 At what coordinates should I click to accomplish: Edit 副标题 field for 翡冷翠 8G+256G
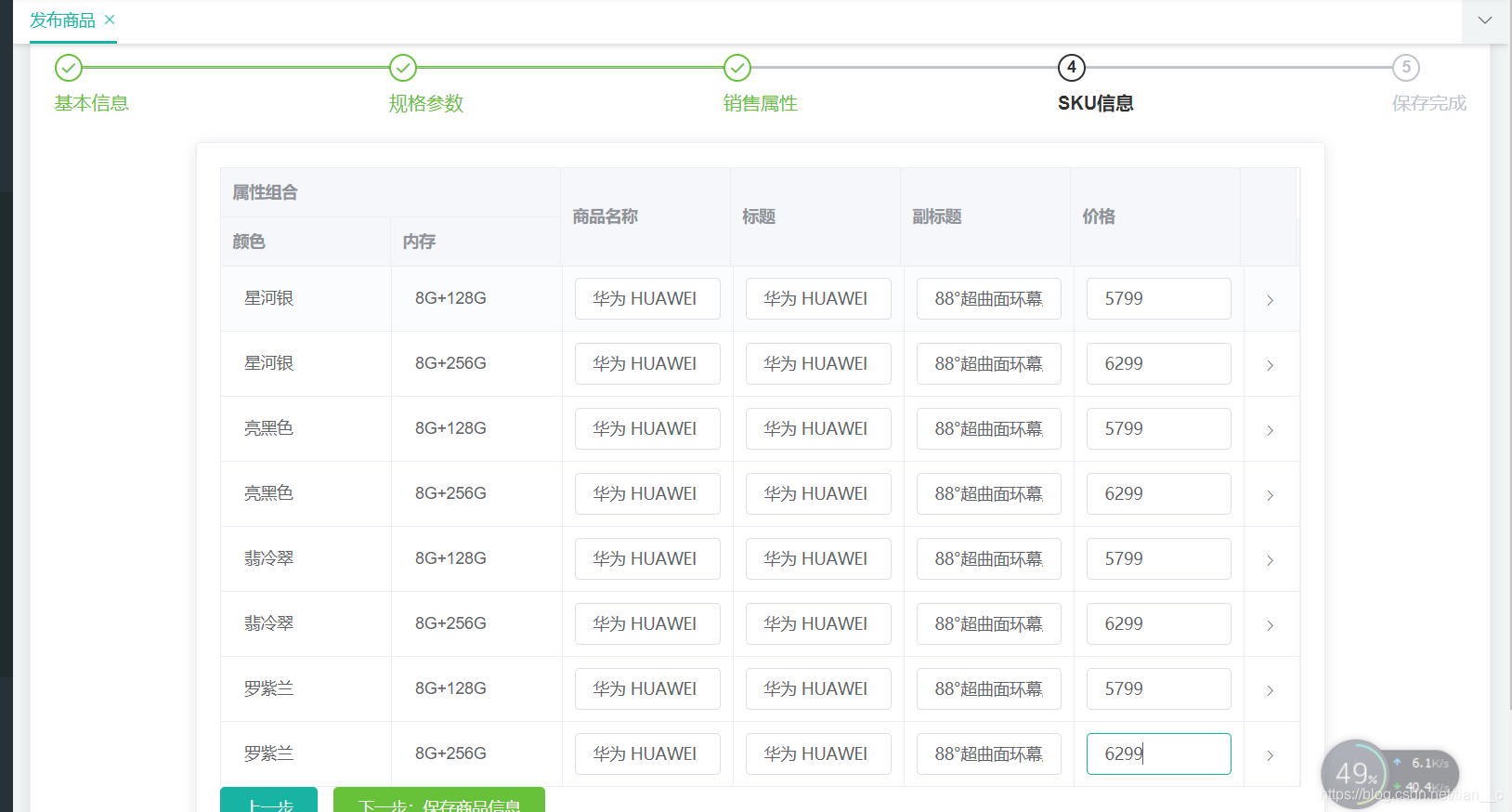point(989,623)
